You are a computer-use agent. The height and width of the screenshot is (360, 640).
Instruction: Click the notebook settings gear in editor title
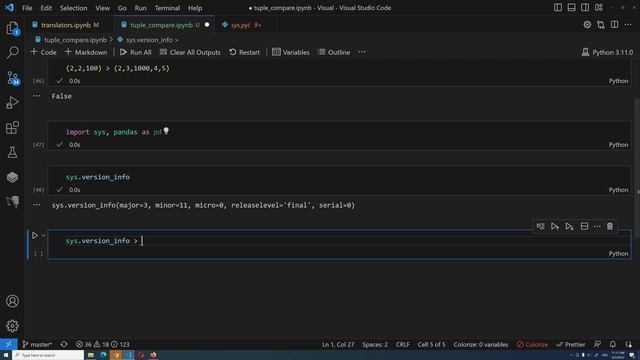587,25
